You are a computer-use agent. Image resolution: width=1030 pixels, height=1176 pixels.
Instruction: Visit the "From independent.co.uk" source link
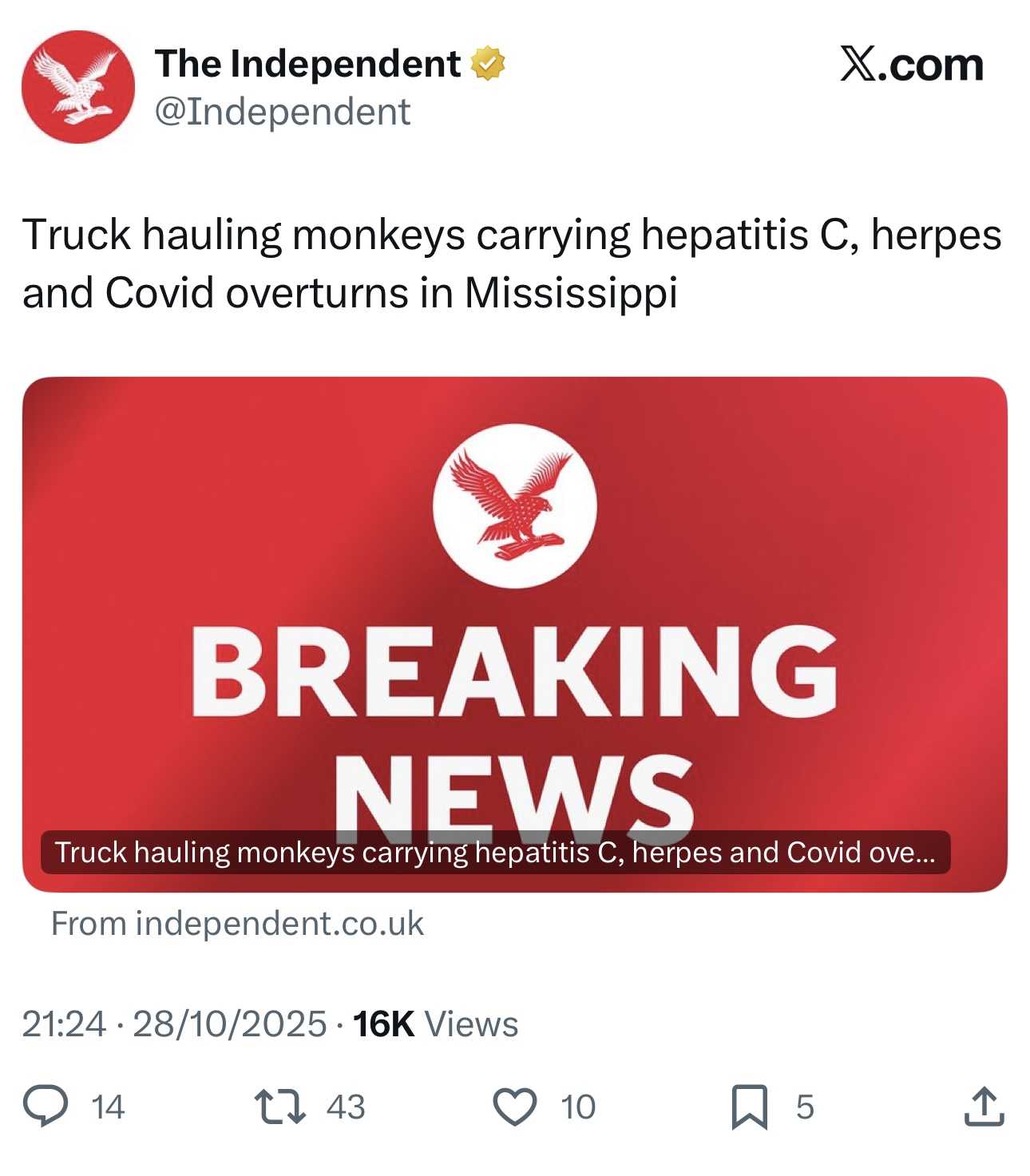tap(237, 924)
